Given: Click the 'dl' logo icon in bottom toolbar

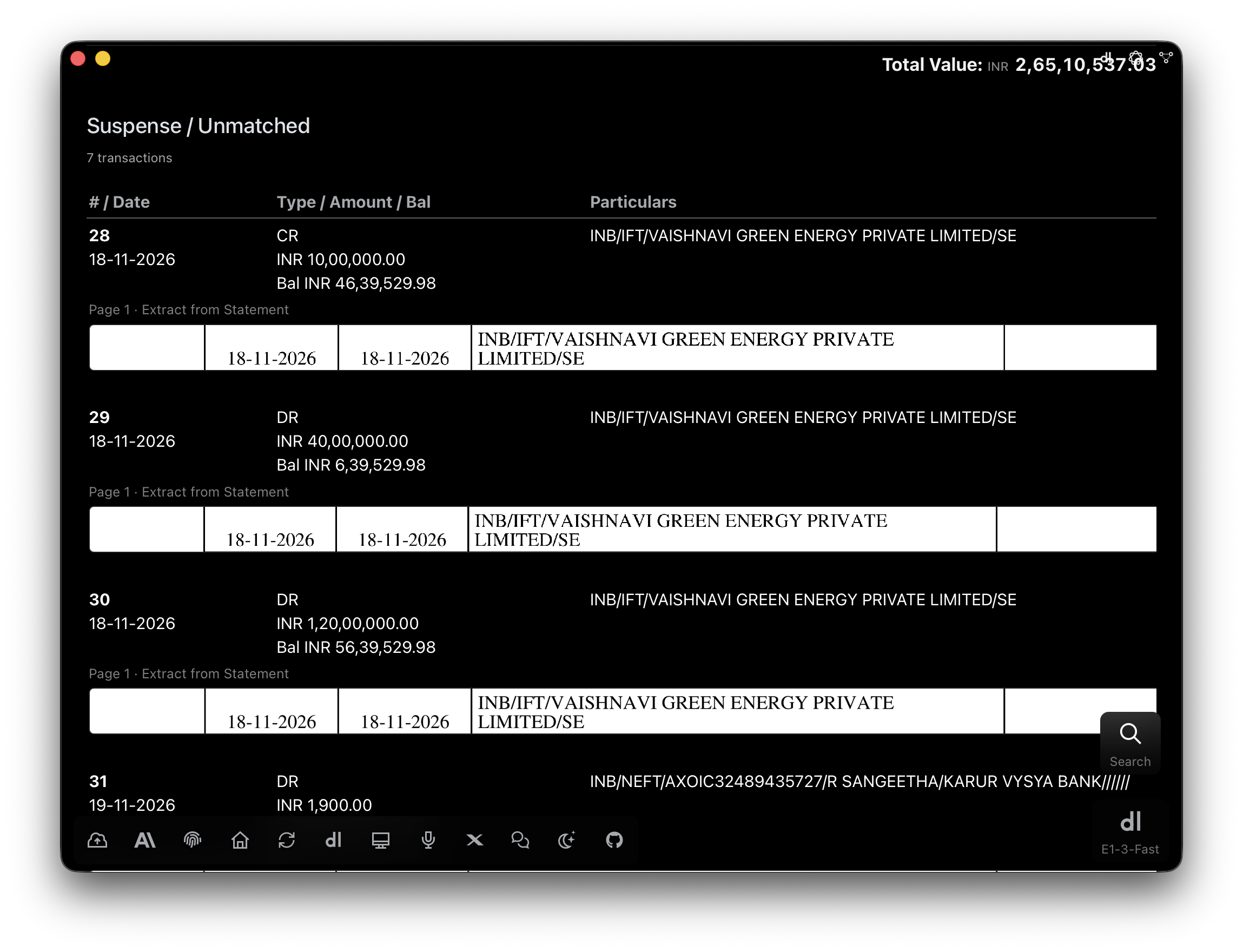Looking at the screenshot, I should click(333, 840).
